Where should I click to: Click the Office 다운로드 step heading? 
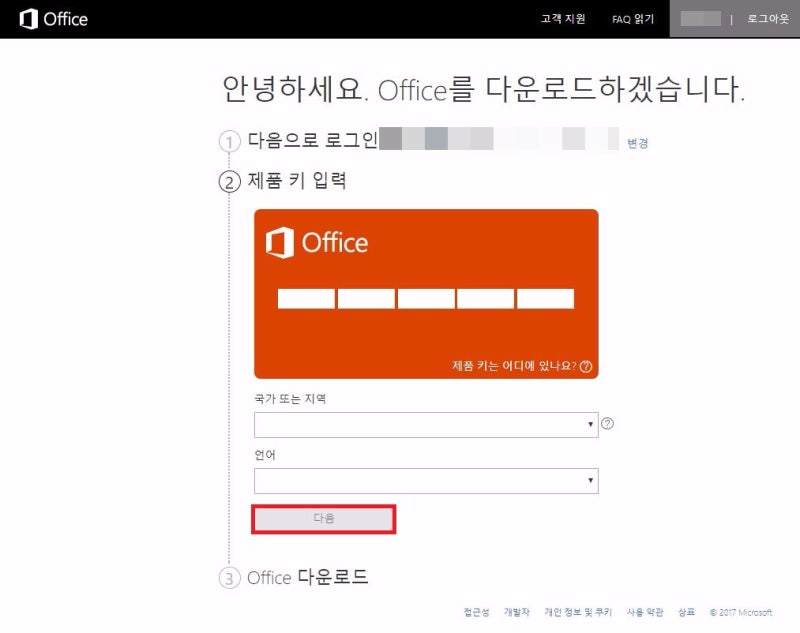(x=307, y=577)
